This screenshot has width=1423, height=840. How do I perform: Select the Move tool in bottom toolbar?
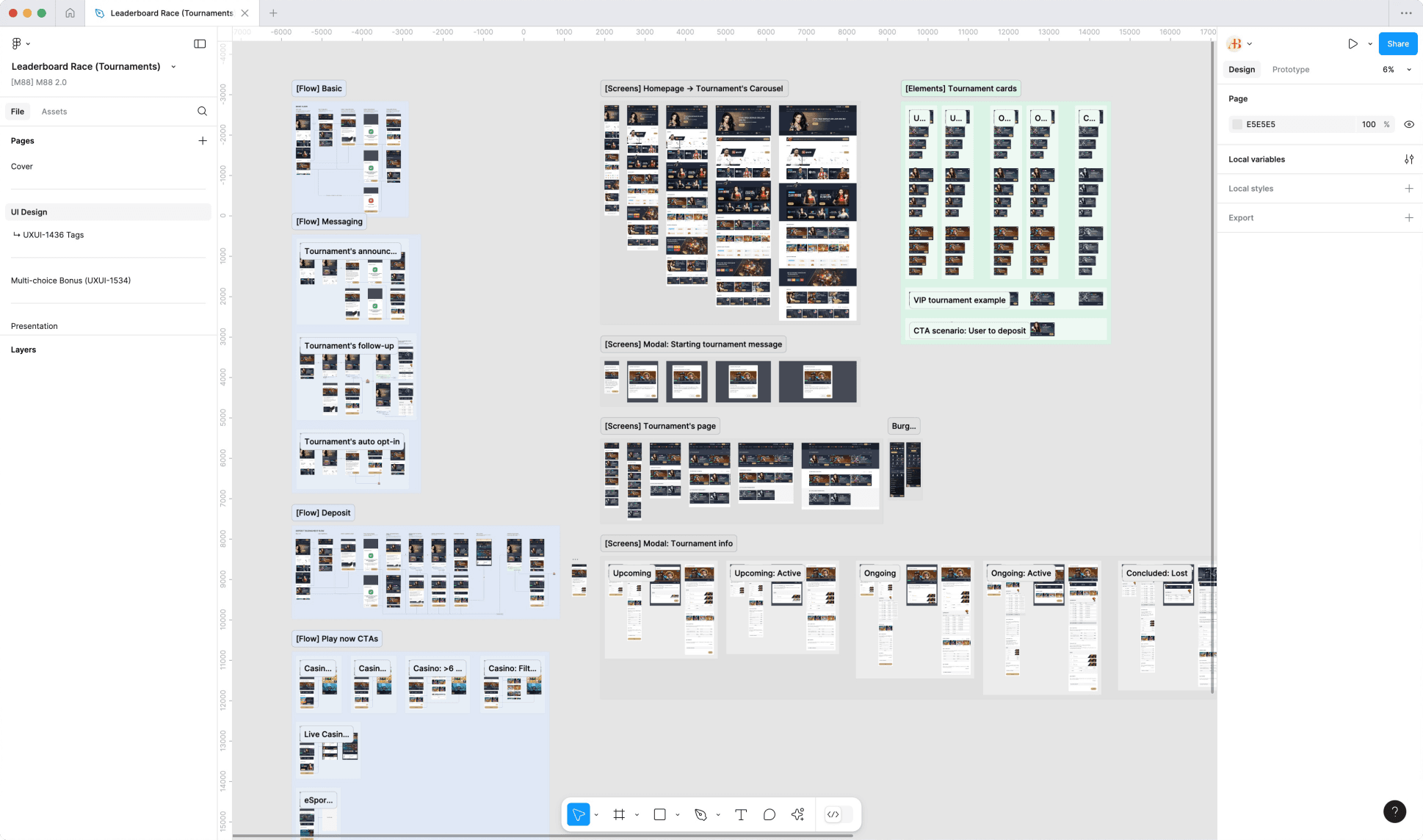(x=579, y=814)
